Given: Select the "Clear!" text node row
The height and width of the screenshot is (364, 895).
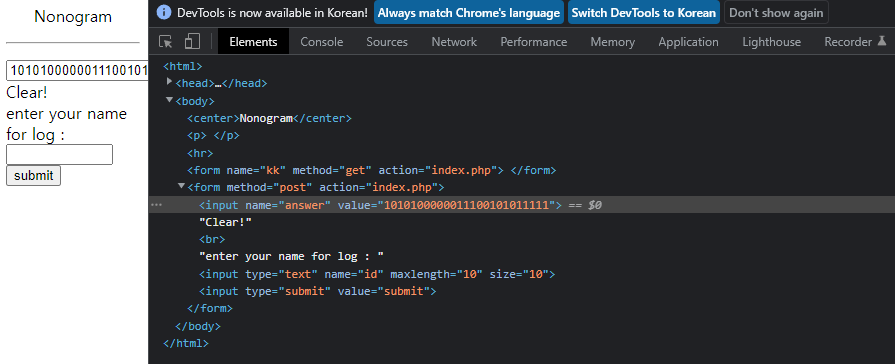Looking at the screenshot, I should click(522, 222).
